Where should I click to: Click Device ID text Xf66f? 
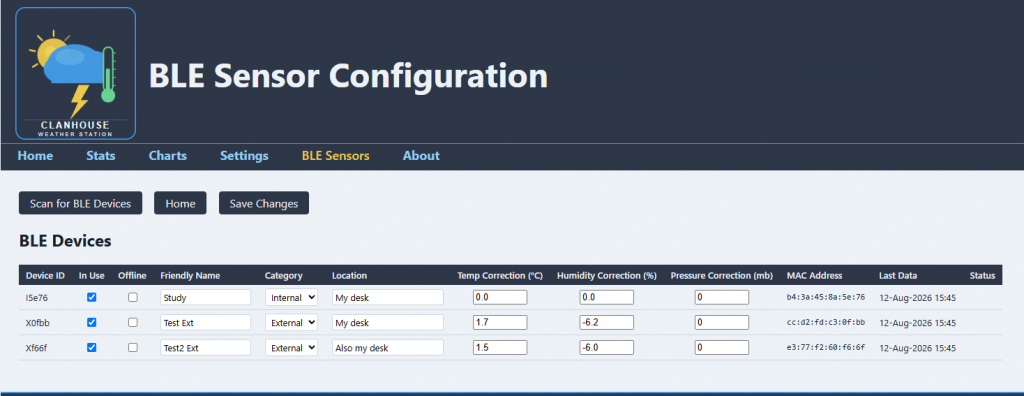[37, 348]
